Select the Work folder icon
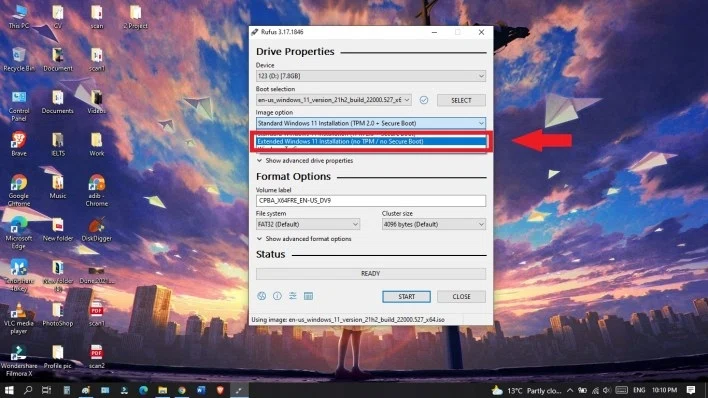Screen dimensions: 708x398 97,144
